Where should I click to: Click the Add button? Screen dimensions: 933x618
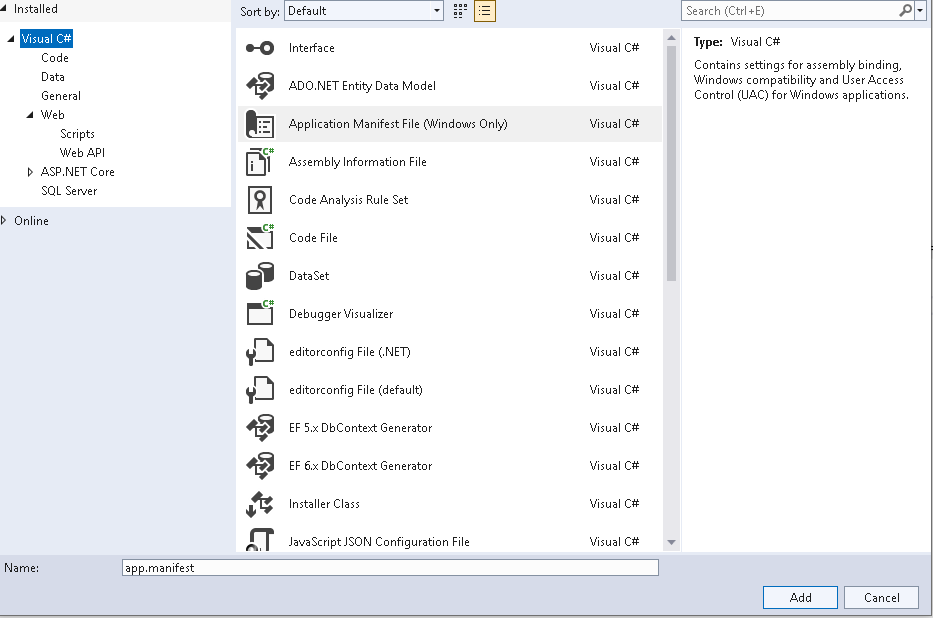tap(800, 598)
